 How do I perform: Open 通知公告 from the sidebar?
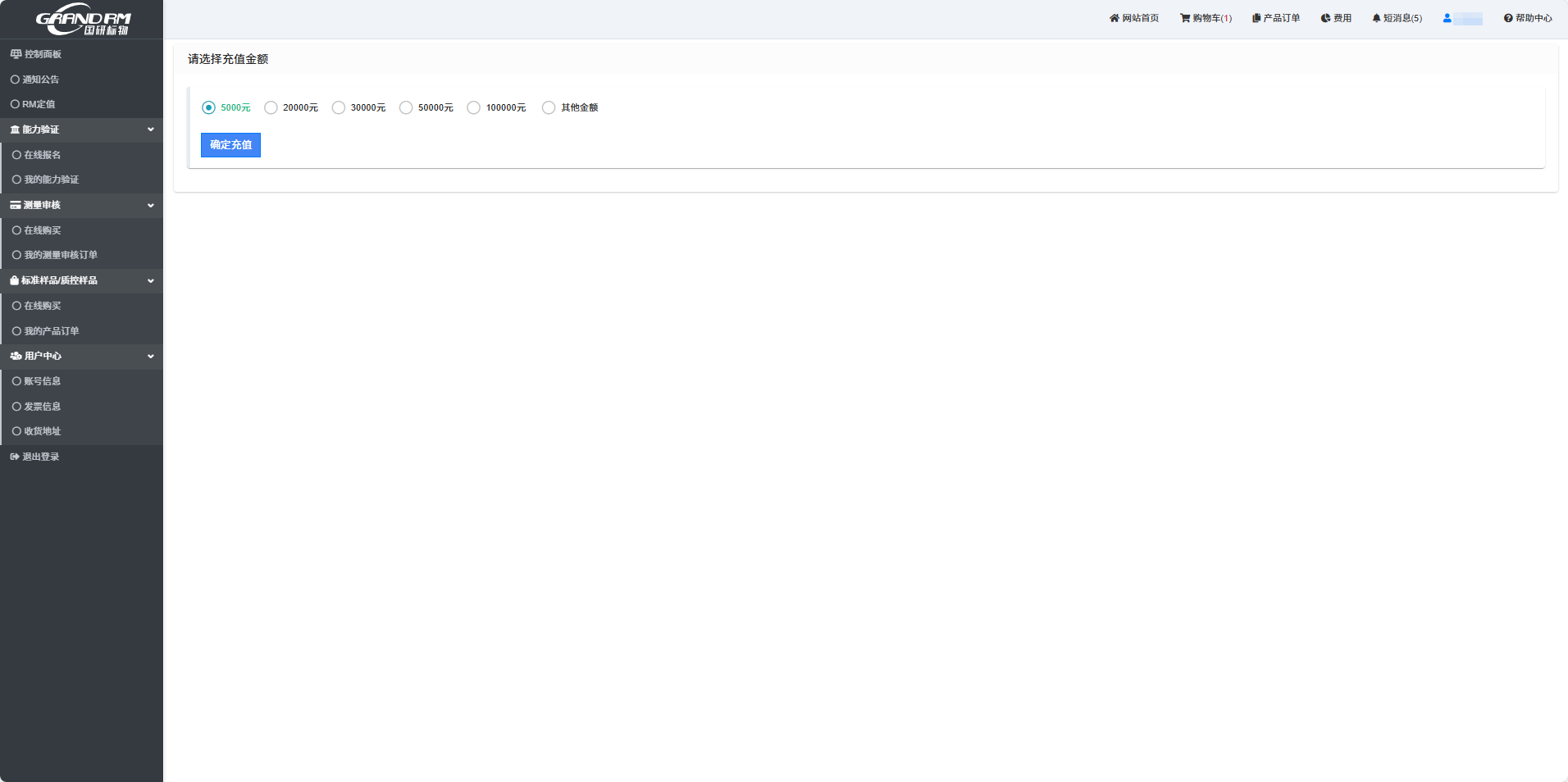point(41,80)
